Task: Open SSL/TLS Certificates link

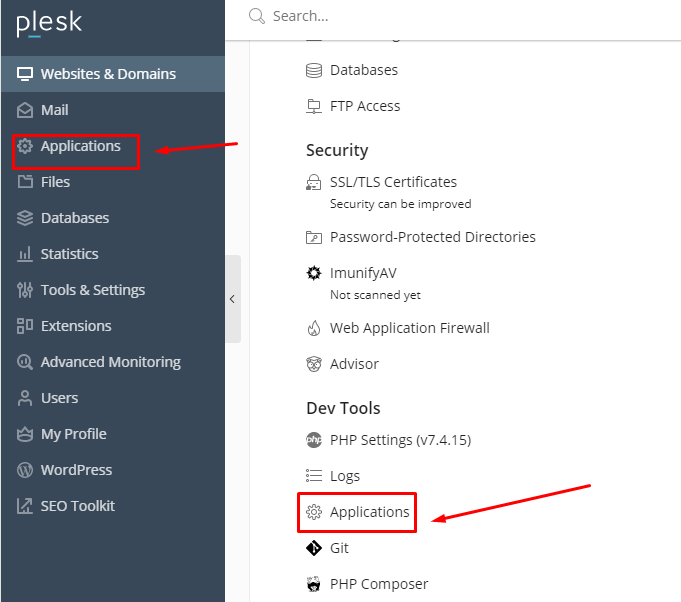Action: [393, 182]
